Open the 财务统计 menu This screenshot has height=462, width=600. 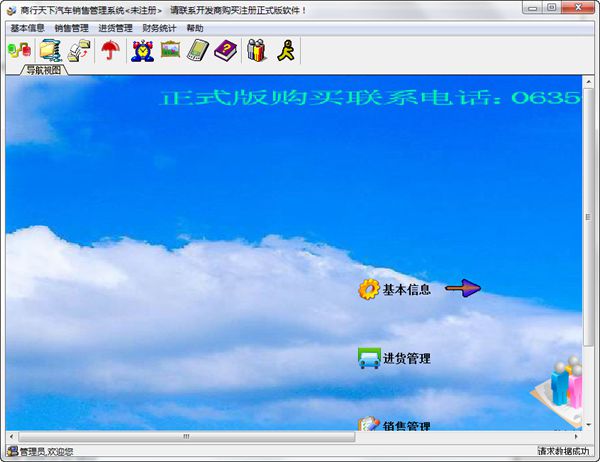pos(159,28)
